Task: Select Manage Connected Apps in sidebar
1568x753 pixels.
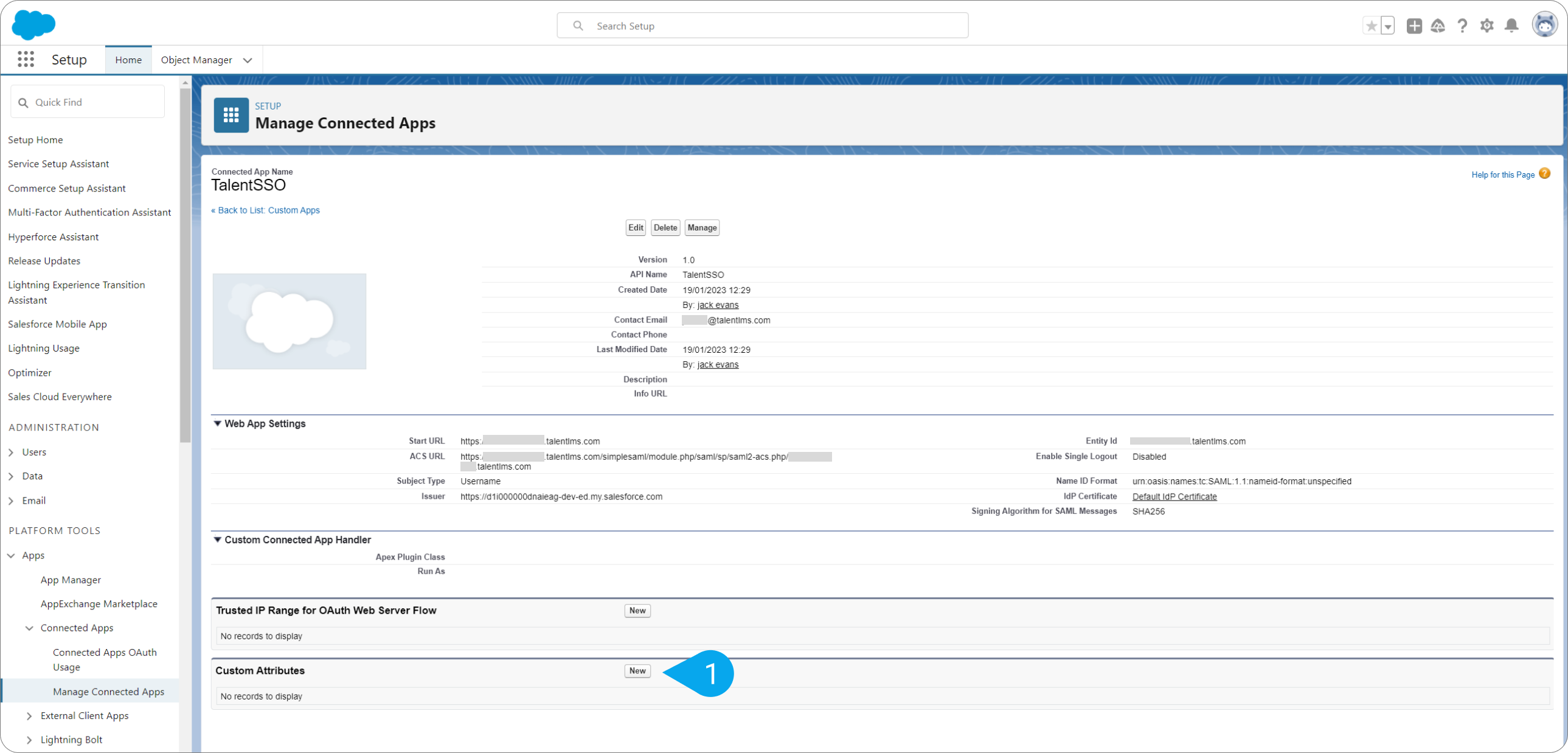Action: coord(108,692)
